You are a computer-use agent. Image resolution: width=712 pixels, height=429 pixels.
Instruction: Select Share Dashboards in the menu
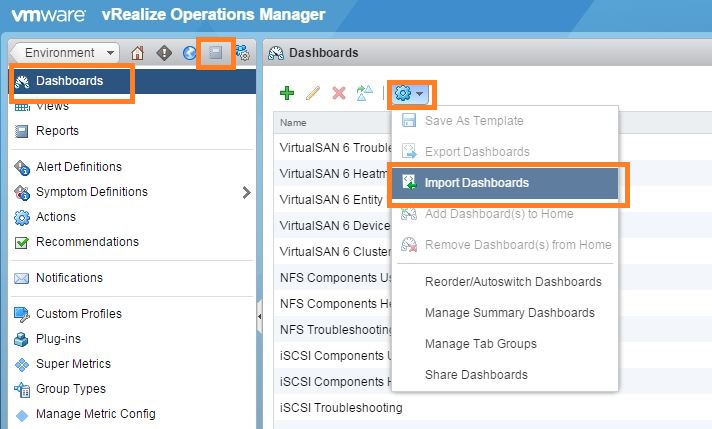tap(476, 375)
